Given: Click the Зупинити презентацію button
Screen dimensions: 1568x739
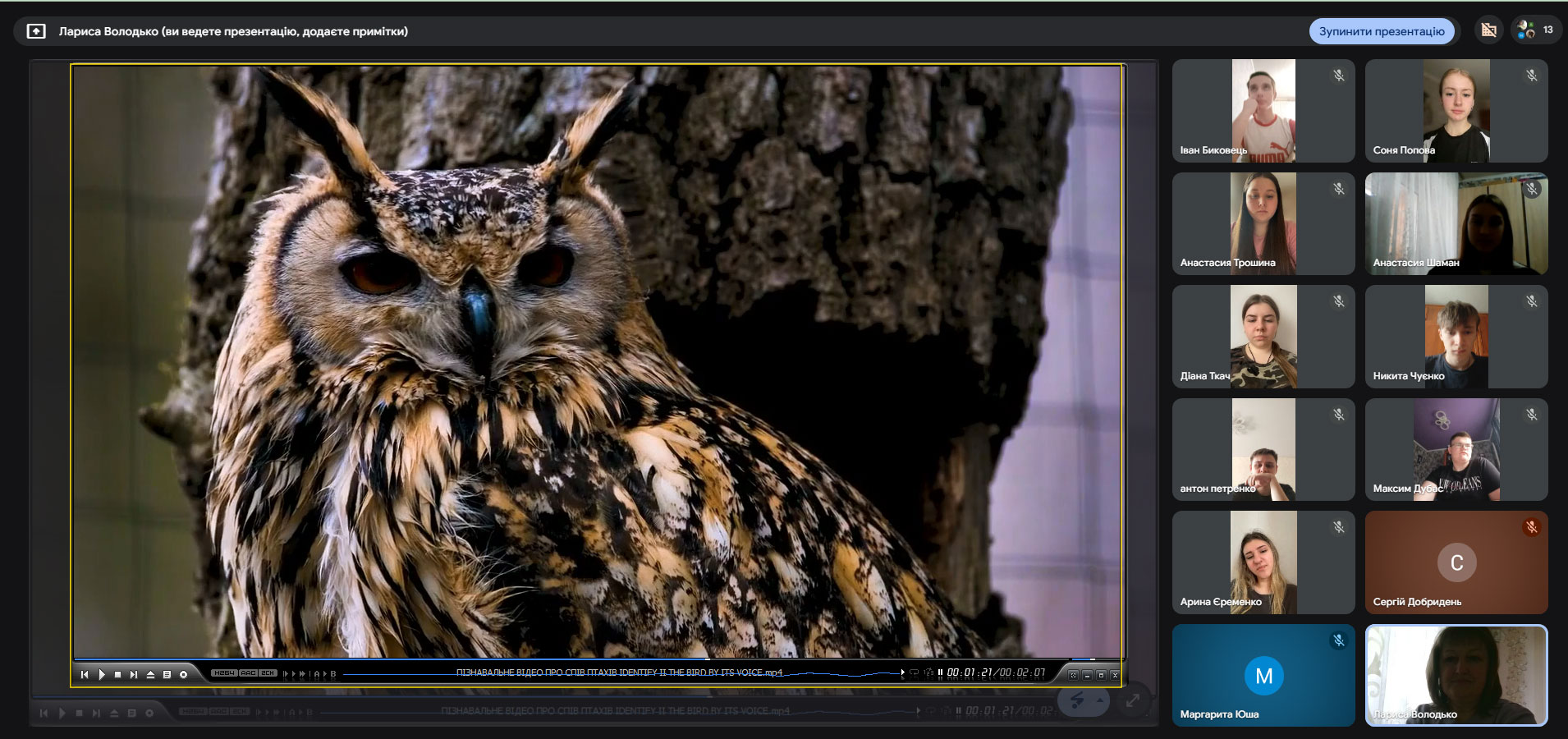Looking at the screenshot, I should pos(1382,31).
